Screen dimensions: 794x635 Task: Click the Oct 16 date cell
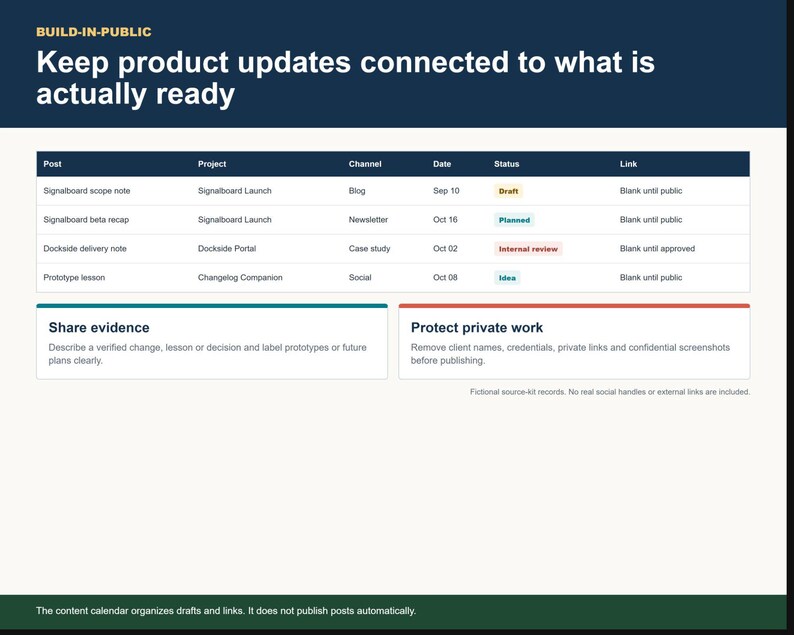(445, 220)
